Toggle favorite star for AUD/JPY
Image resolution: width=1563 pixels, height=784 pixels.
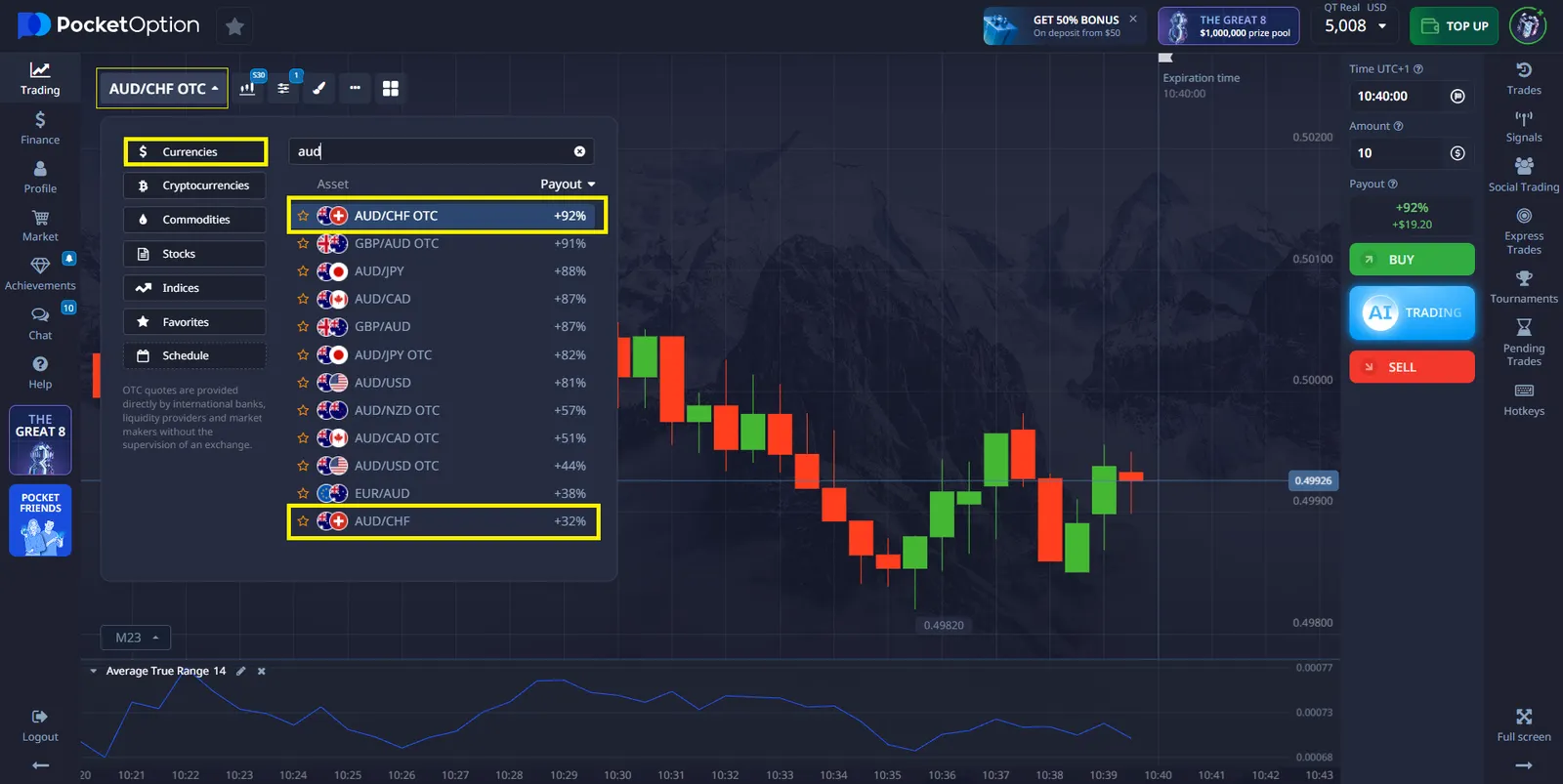point(303,271)
